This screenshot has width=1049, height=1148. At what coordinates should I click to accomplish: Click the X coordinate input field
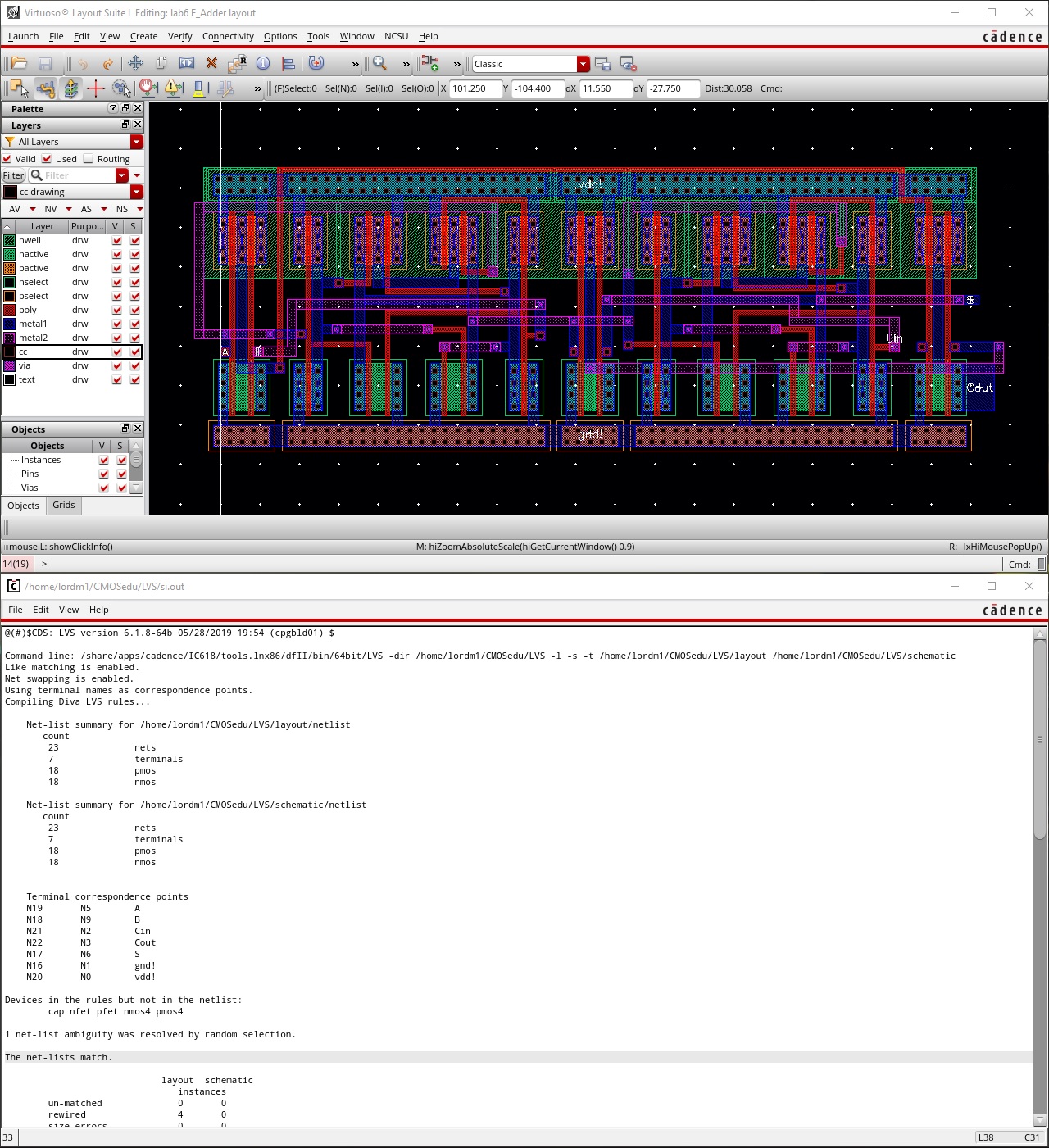coord(475,88)
